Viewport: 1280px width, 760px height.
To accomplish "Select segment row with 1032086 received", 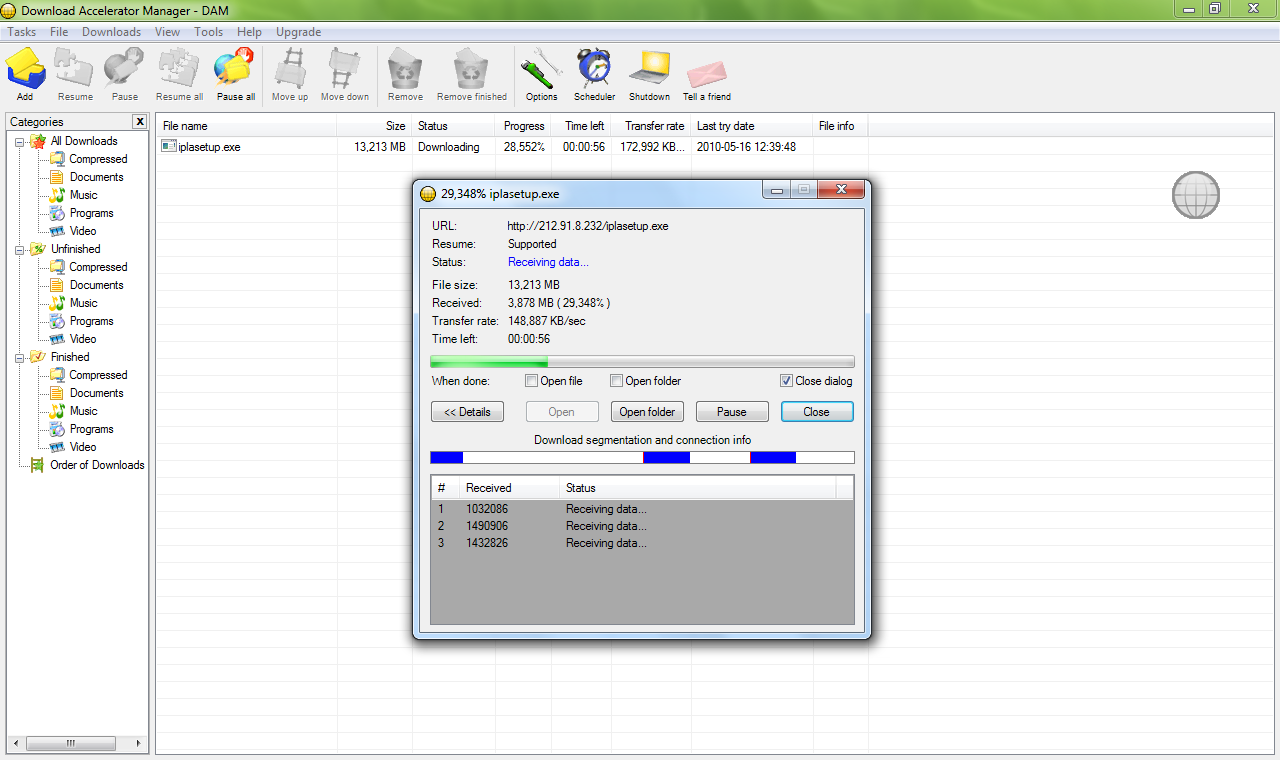I will click(642, 509).
